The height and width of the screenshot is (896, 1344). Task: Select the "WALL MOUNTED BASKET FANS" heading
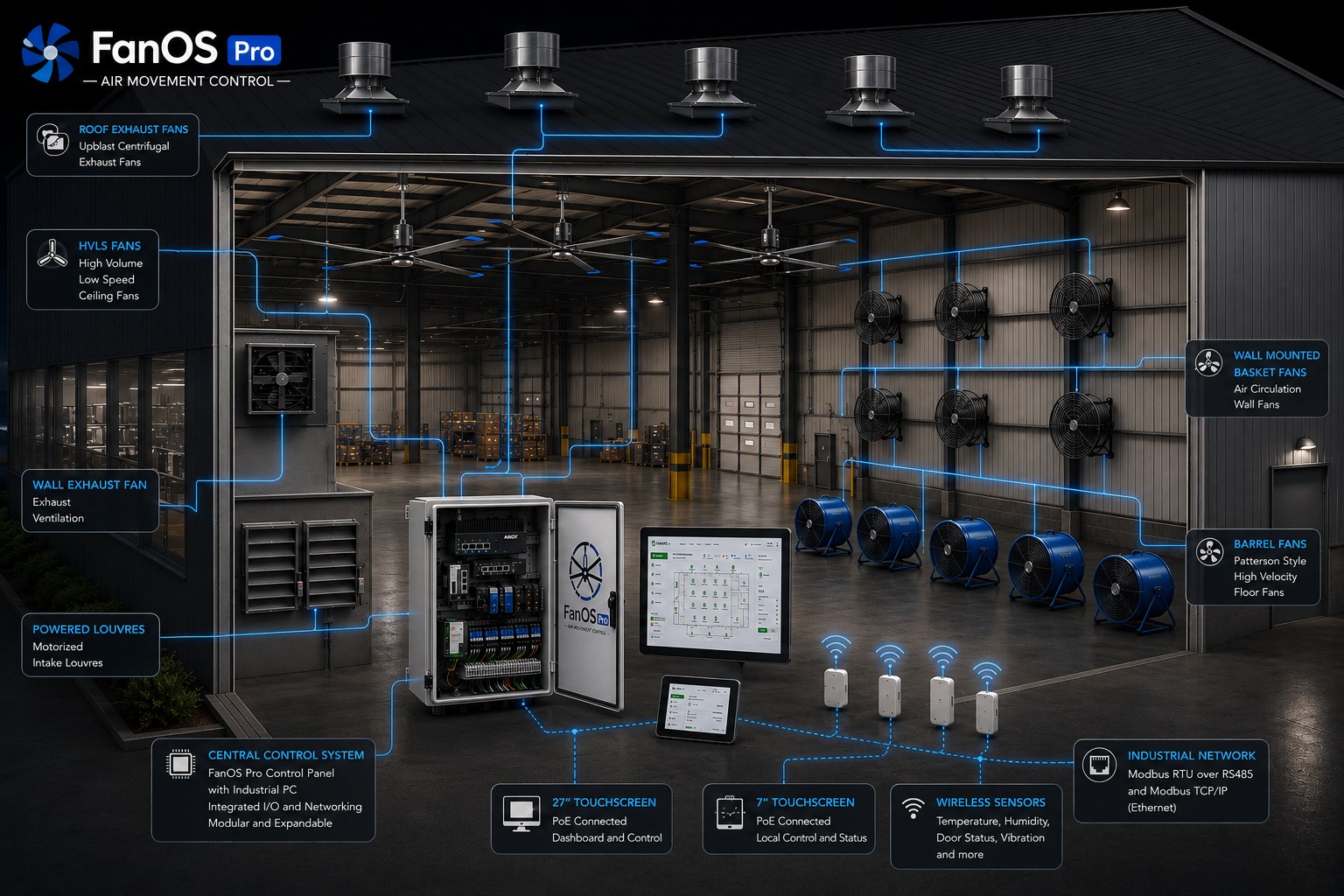click(1277, 364)
